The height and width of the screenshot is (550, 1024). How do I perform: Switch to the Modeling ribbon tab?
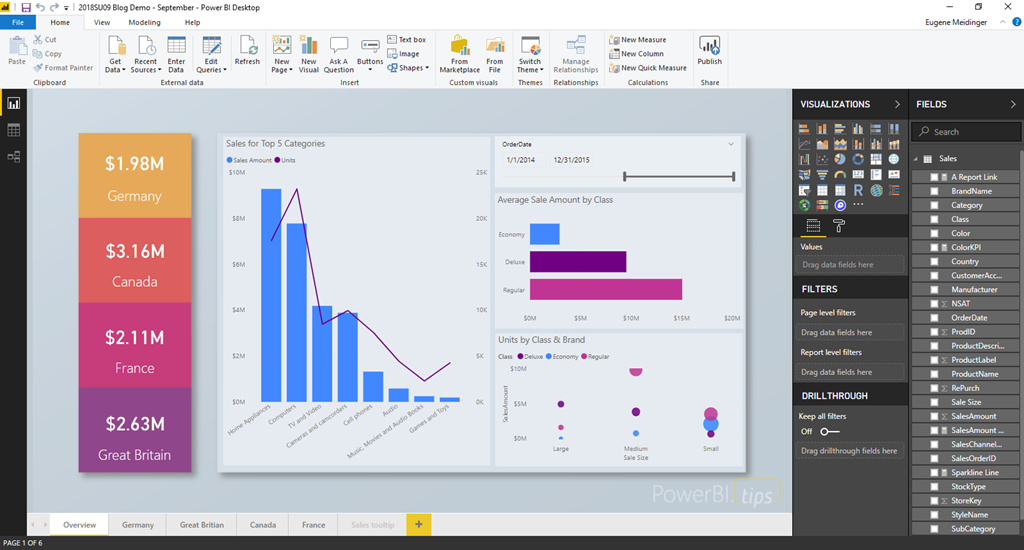[x=144, y=22]
